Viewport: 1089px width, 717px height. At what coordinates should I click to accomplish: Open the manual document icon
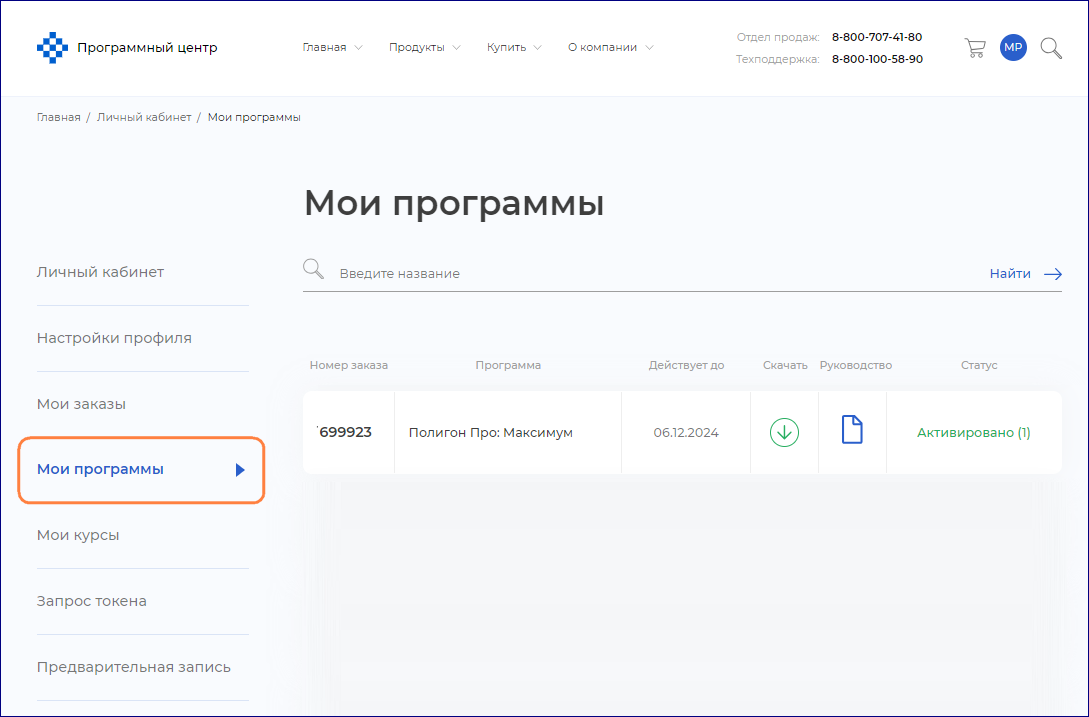852,431
